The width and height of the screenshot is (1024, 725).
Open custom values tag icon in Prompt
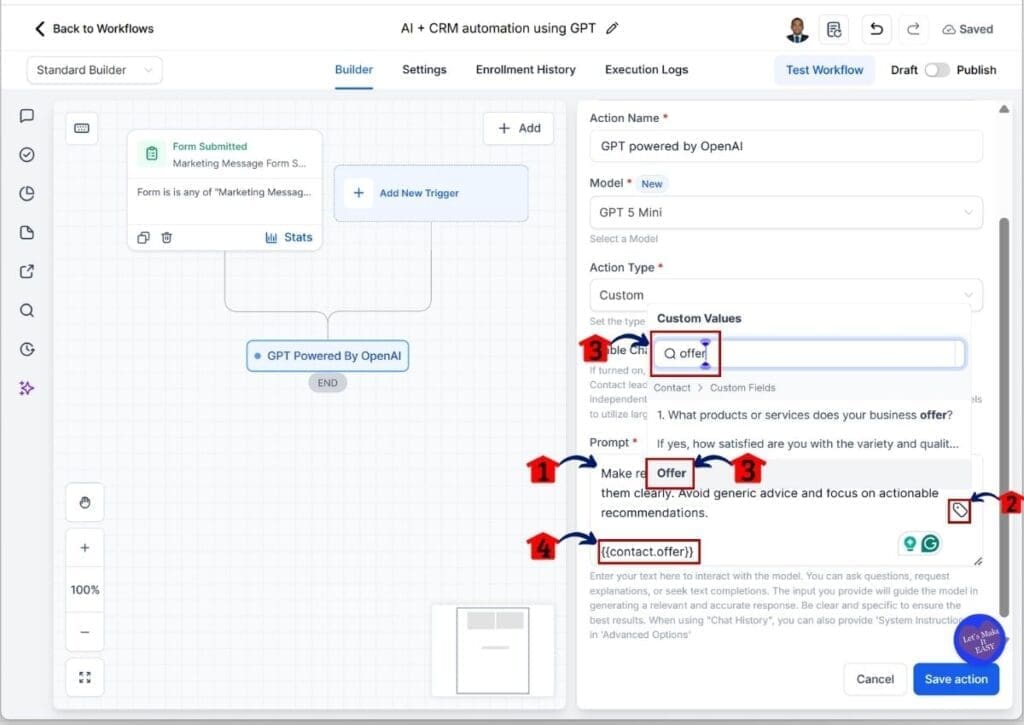pyautogui.click(x=960, y=511)
